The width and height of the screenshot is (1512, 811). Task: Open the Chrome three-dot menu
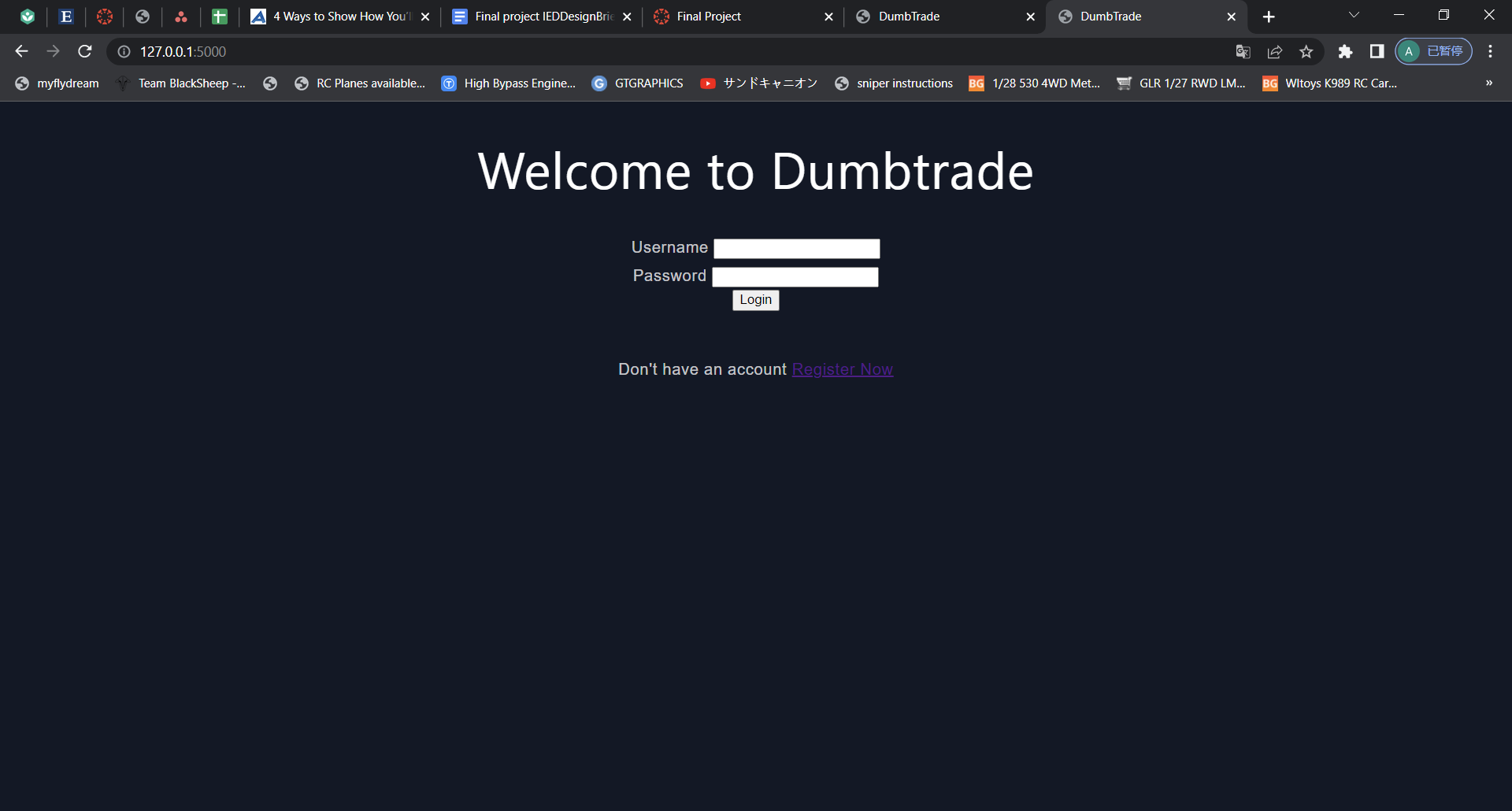[1490, 51]
